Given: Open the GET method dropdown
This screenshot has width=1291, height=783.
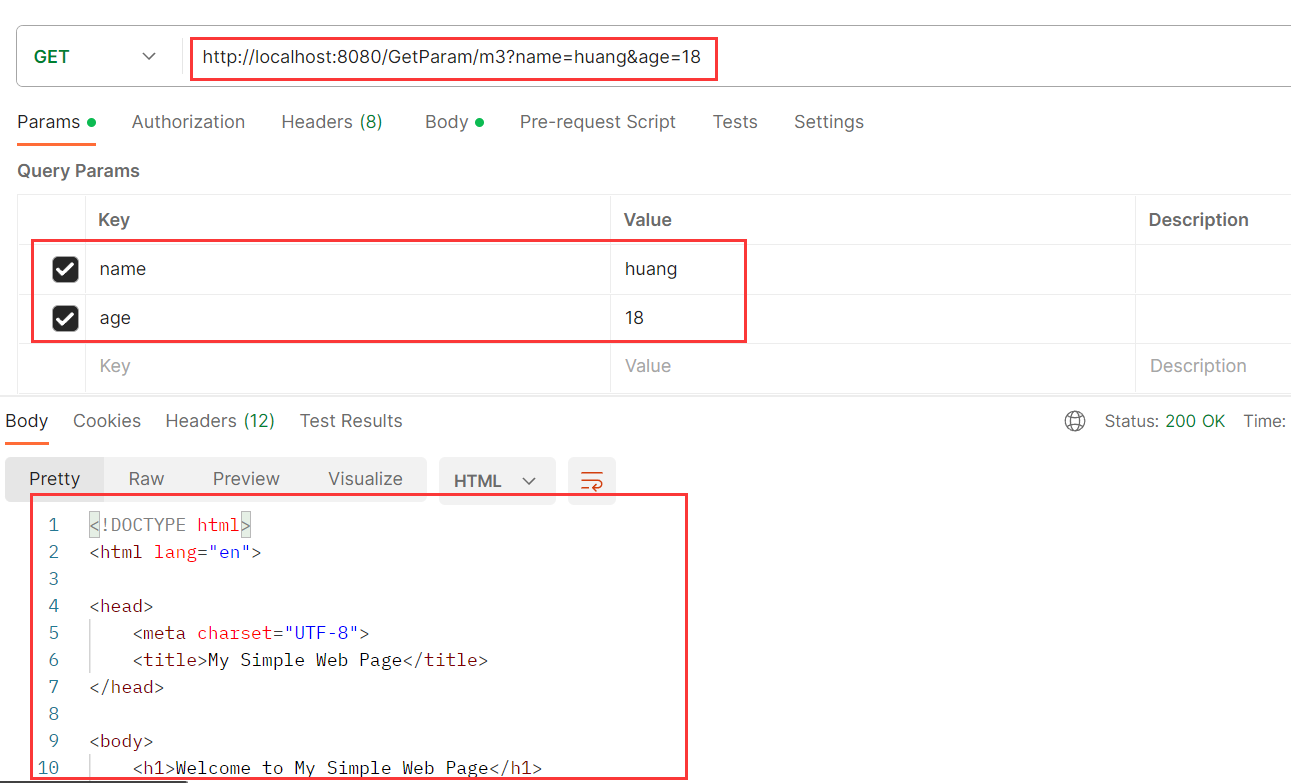Looking at the screenshot, I should pos(96,57).
